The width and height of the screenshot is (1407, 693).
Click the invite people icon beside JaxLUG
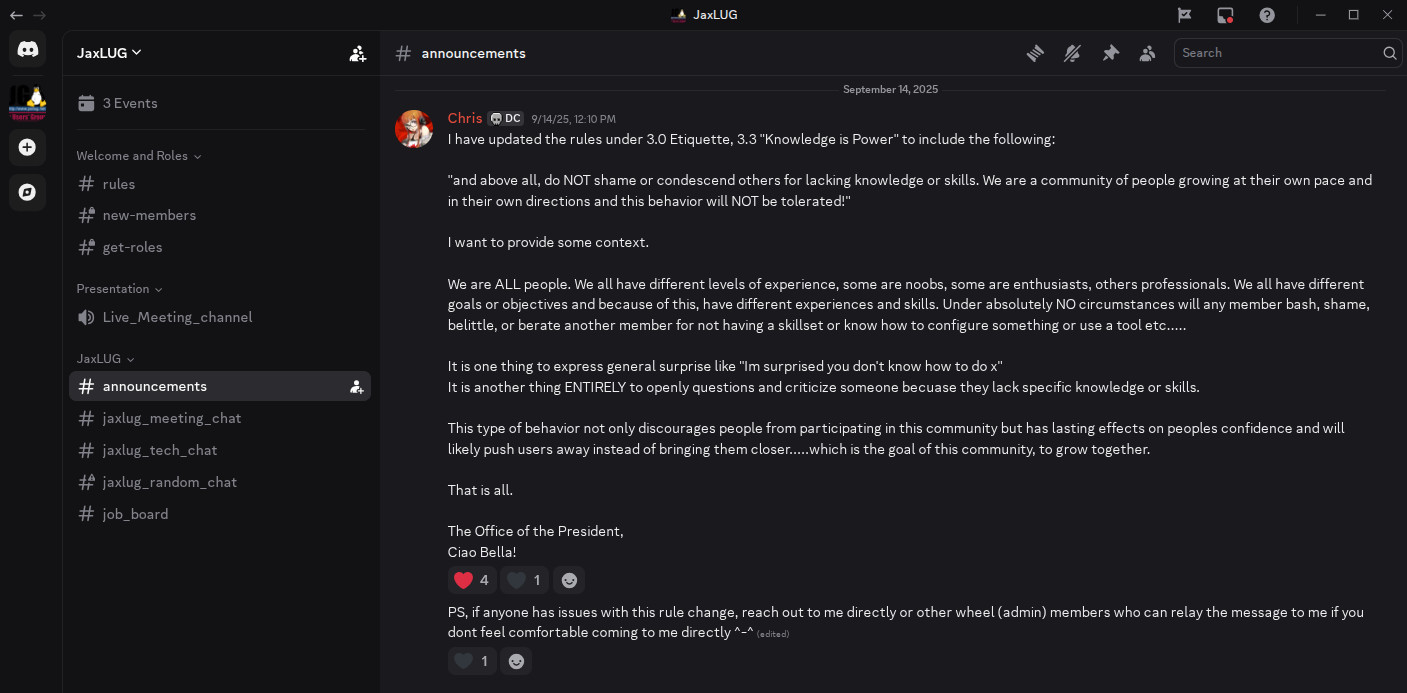357,54
